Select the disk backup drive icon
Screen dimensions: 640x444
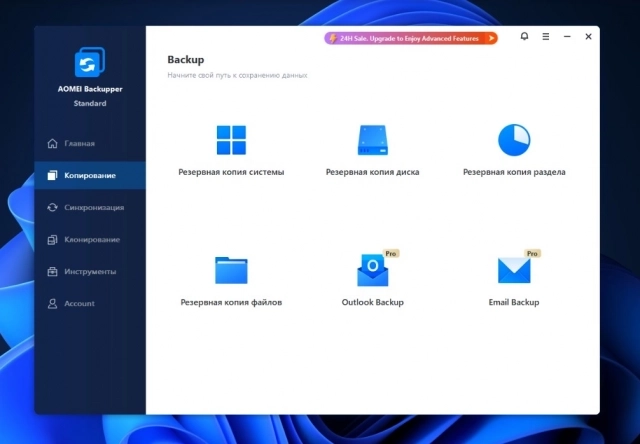pos(372,139)
